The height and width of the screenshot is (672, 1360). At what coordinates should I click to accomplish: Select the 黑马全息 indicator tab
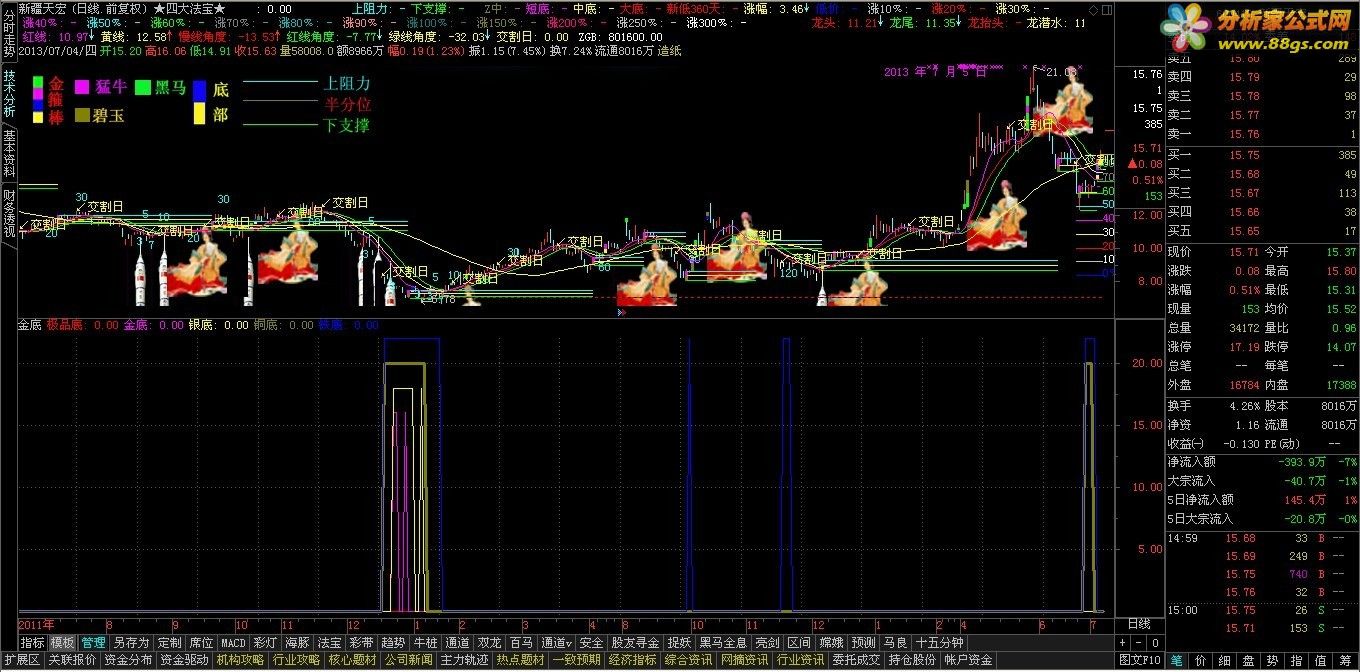(x=722, y=643)
